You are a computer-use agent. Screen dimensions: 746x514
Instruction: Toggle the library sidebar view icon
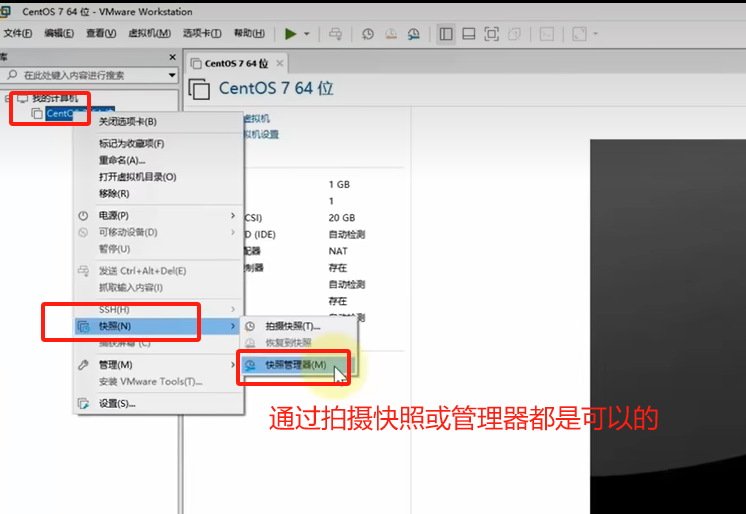[446, 34]
